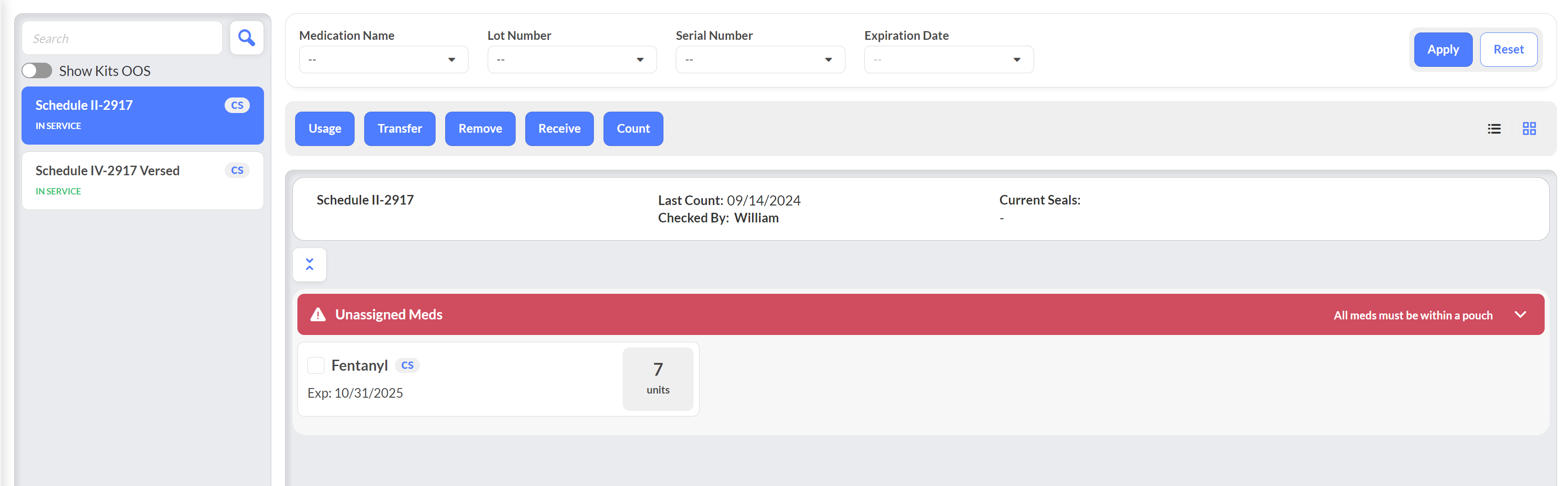1568x486 pixels.
Task: Click the Unassigned Meds header title
Action: [x=388, y=314]
